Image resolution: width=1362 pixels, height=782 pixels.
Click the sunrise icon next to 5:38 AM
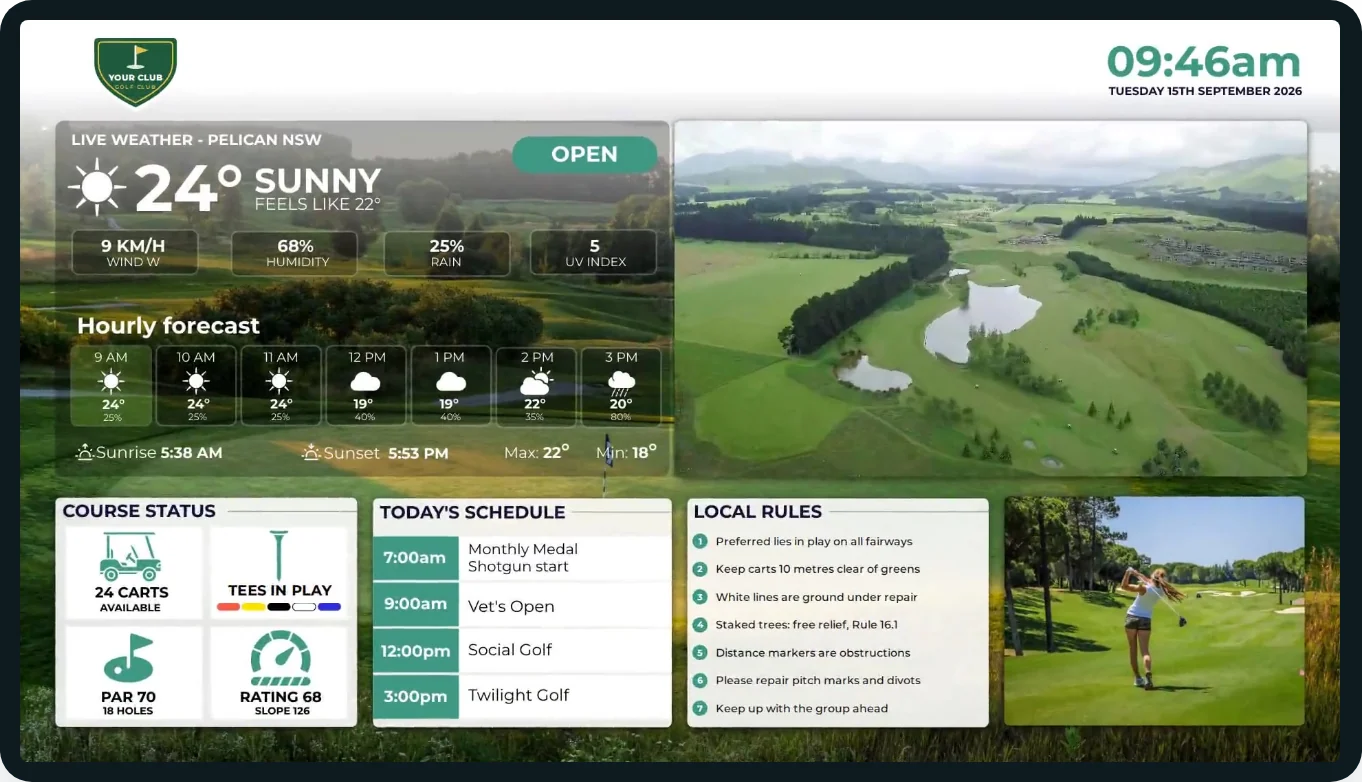[x=85, y=453]
